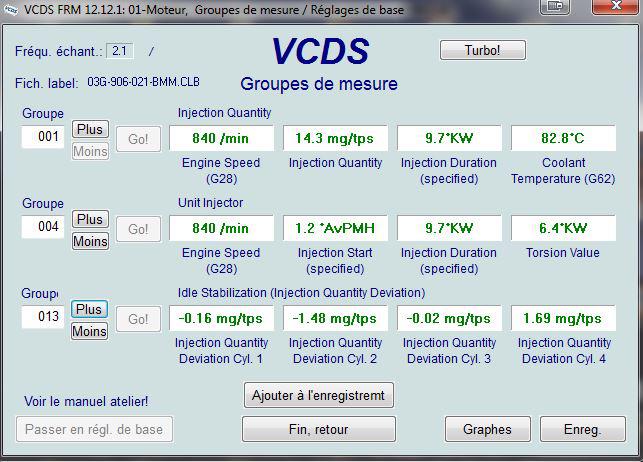This screenshot has height=462, width=643.
Task: Select the 9.7°KW value in group 004
Action: pyautogui.click(x=449, y=228)
